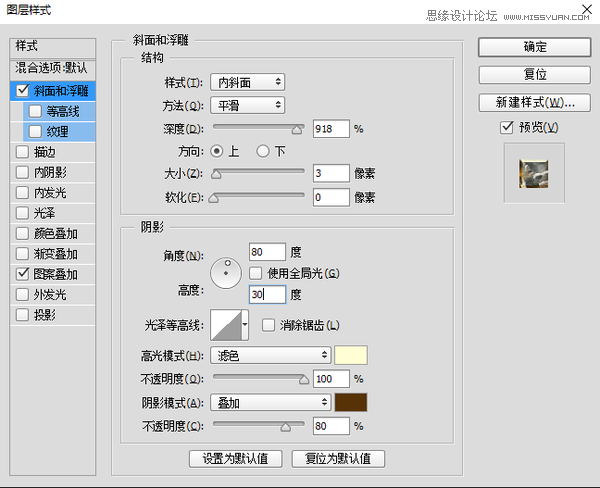This screenshot has width=600, height=488.
Task: Open 高光模式 dropdown showing 滤色
Action: pyautogui.click(x=271, y=355)
